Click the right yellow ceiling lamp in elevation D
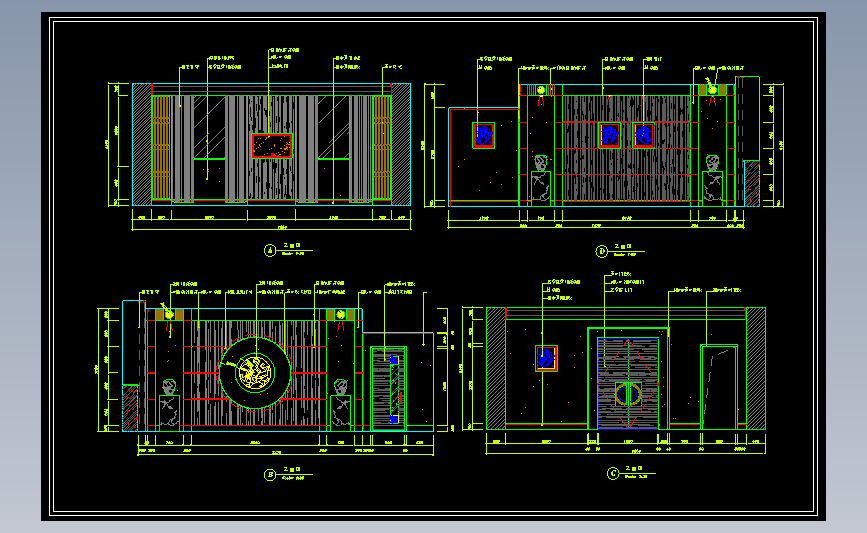Screen dimensions: 867x533 [x=712, y=90]
